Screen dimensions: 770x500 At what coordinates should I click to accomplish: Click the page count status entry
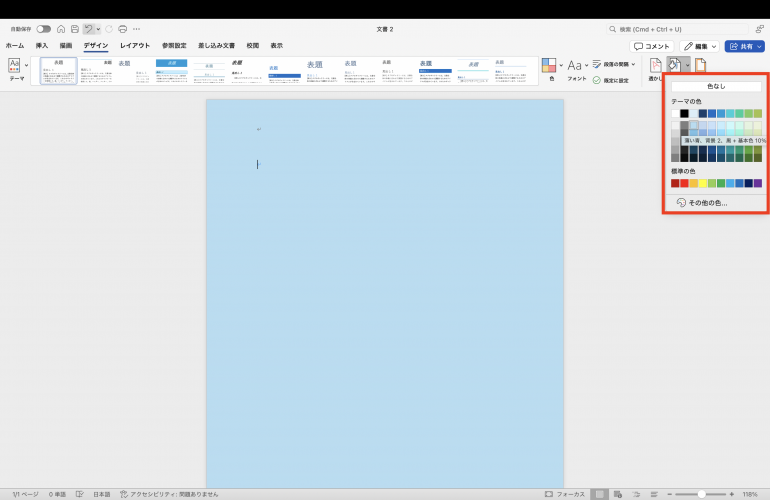coord(26,494)
